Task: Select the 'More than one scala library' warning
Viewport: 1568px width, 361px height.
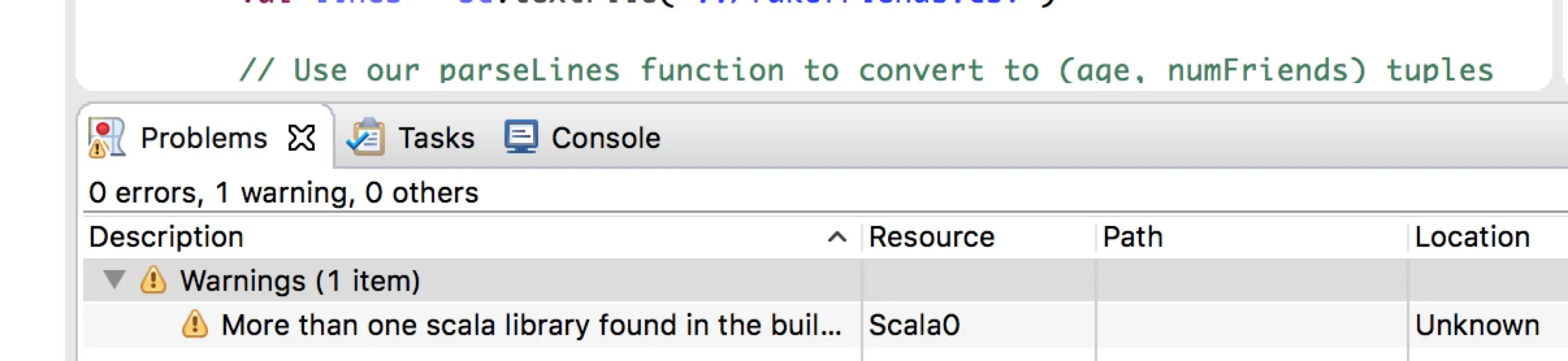Action: tap(530, 325)
